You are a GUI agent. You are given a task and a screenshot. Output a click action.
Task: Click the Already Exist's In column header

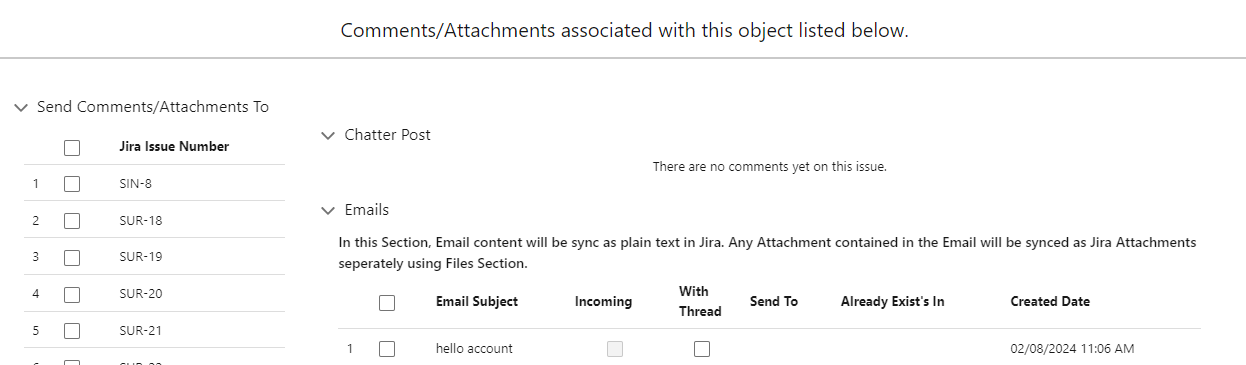click(893, 302)
